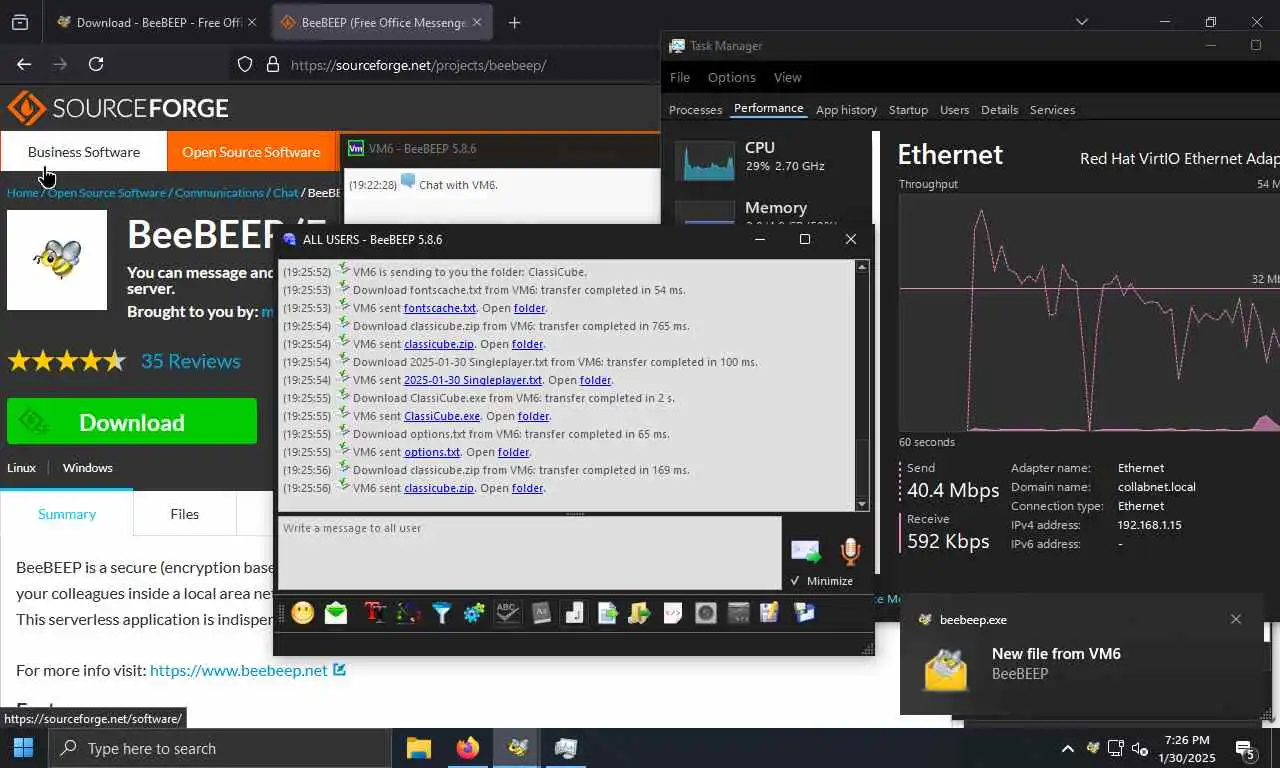
Task: Open the chat text color picker icon
Action: pyautogui.click(x=408, y=613)
